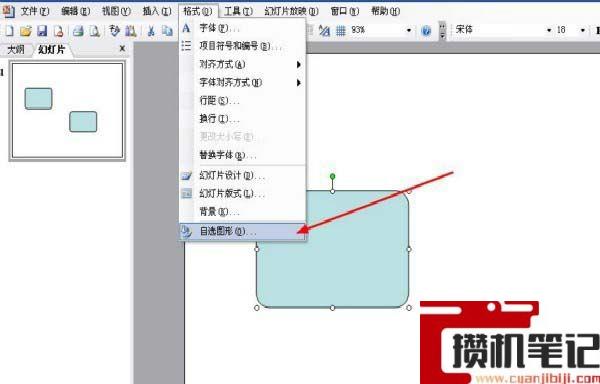Open the 幻灯片放映(D) menu
The width and height of the screenshot is (600, 384).
[x=292, y=11]
